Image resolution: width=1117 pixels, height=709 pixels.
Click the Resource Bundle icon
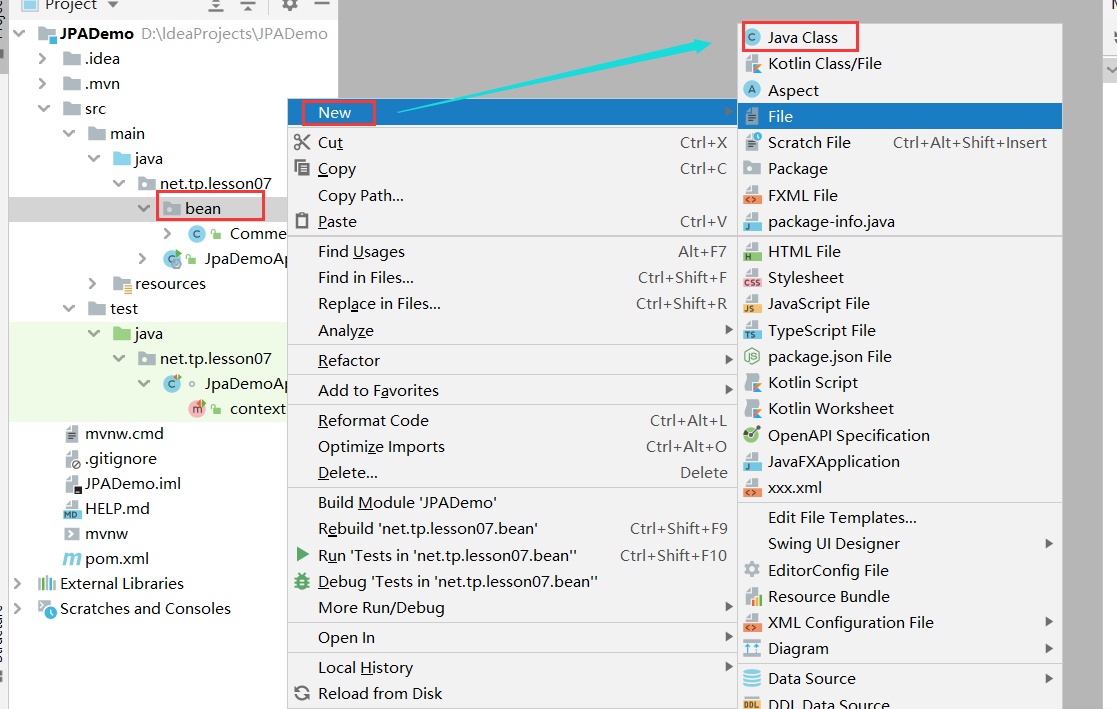pos(752,596)
